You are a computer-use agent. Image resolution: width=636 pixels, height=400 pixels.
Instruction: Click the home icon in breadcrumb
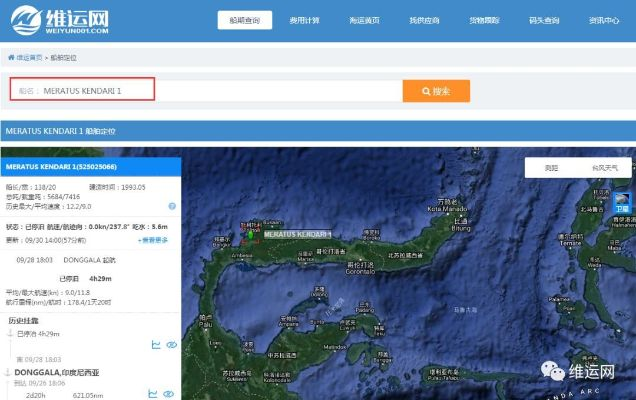click(x=11, y=58)
